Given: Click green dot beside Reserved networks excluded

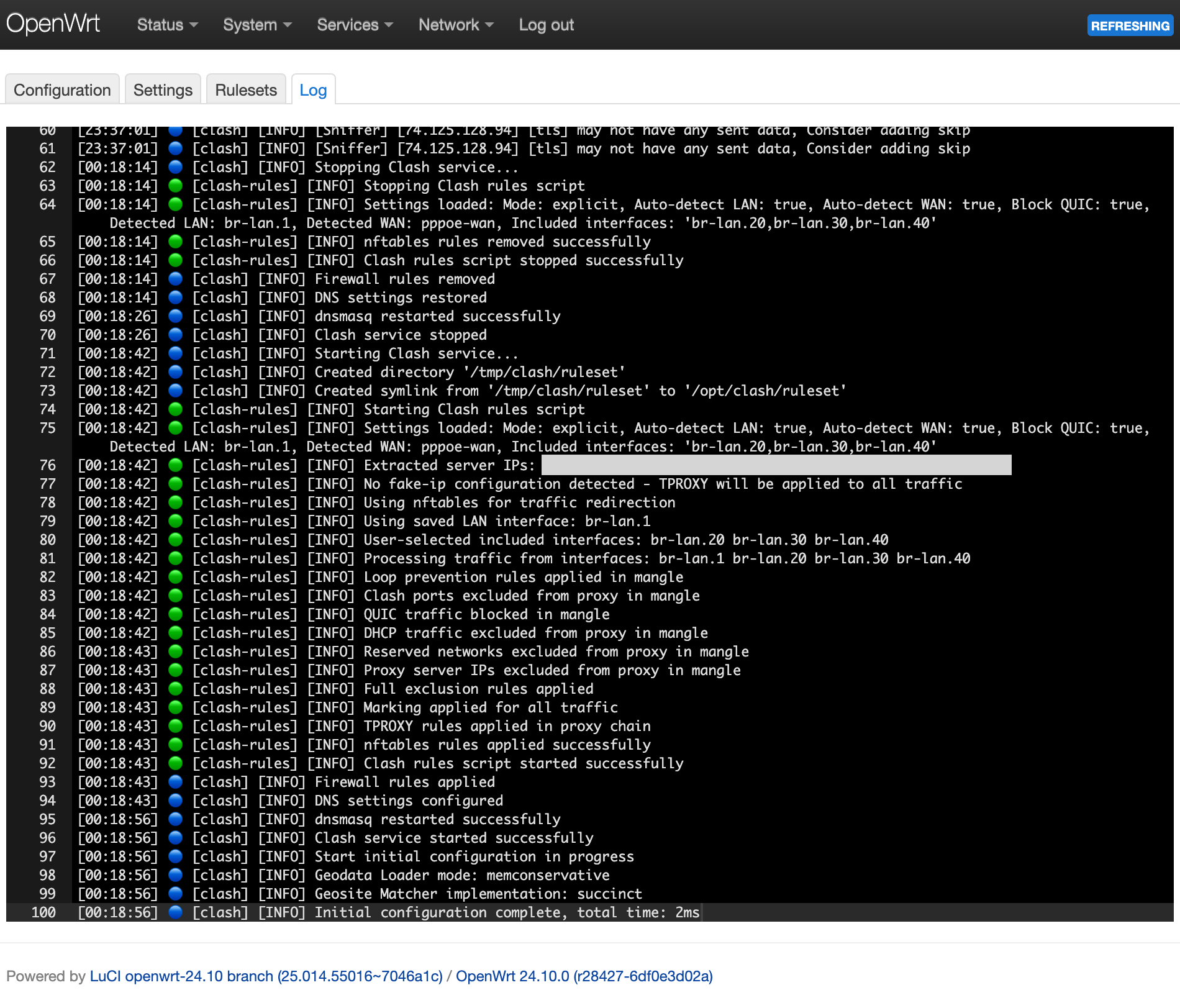Looking at the screenshot, I should [176, 652].
